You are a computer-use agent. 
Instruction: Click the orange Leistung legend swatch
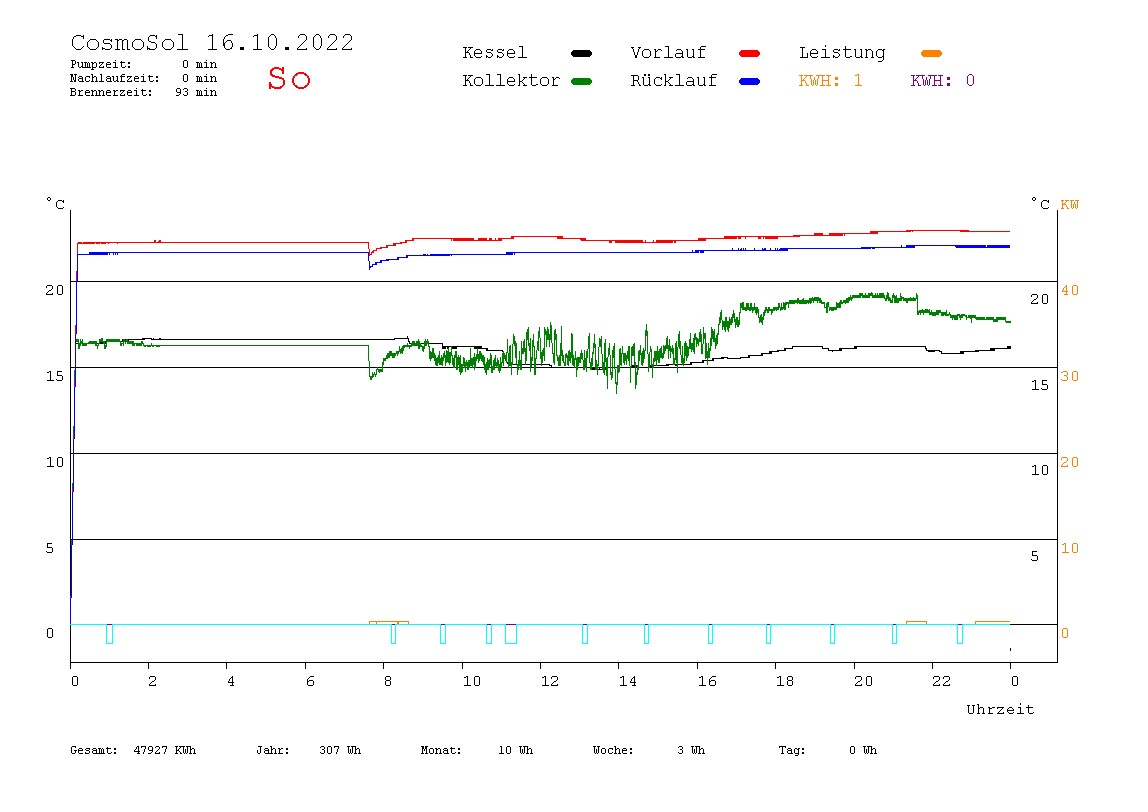(931, 53)
